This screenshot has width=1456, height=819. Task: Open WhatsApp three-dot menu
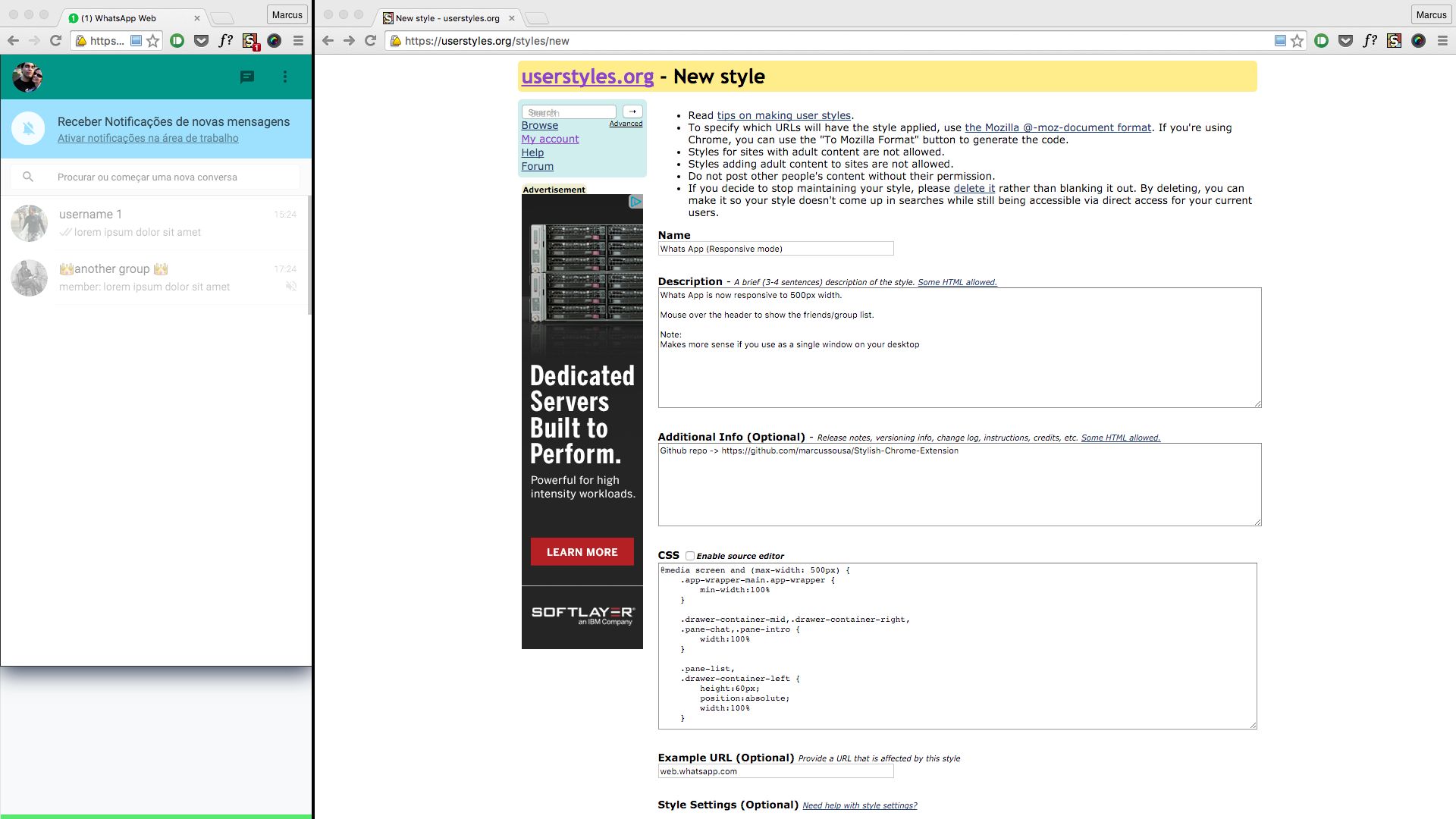click(285, 77)
